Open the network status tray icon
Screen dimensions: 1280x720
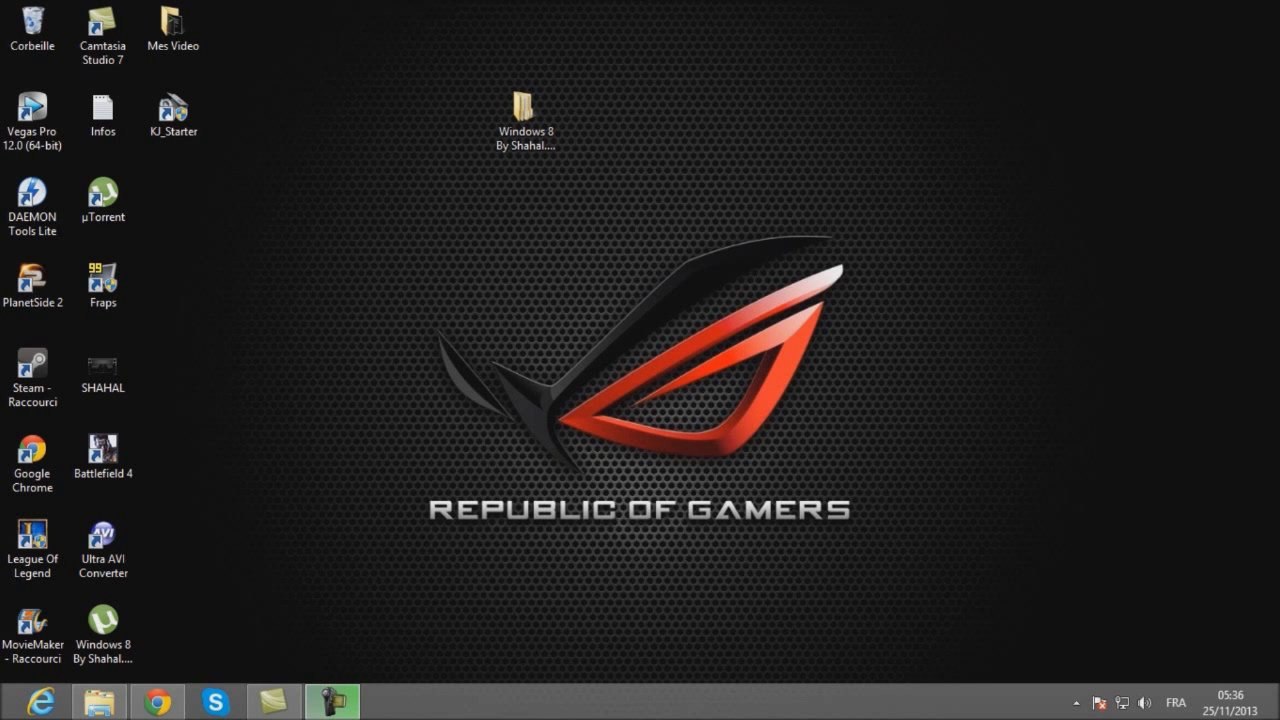pyautogui.click(x=1122, y=703)
